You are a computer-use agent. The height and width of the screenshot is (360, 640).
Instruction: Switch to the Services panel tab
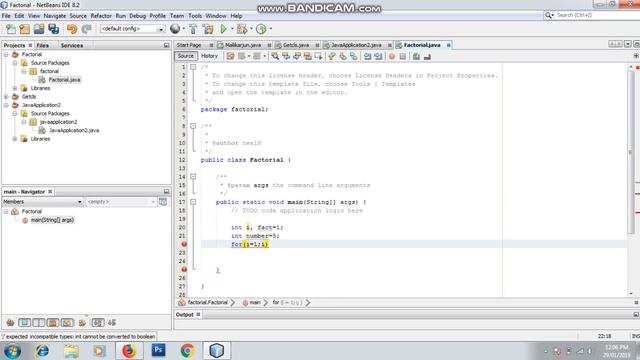pyautogui.click(x=72, y=45)
